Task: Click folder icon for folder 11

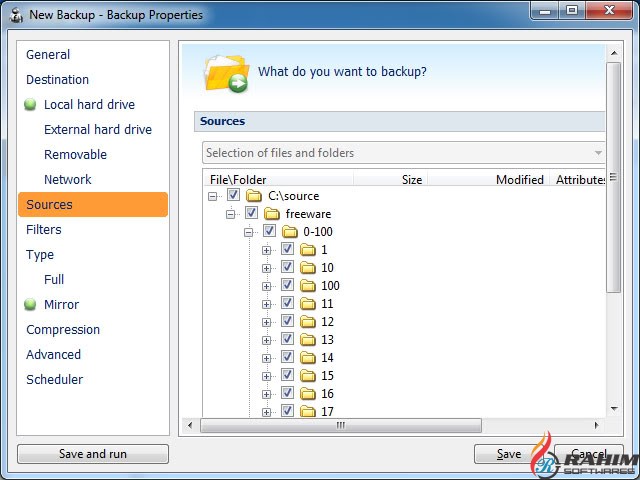Action: coord(307,303)
